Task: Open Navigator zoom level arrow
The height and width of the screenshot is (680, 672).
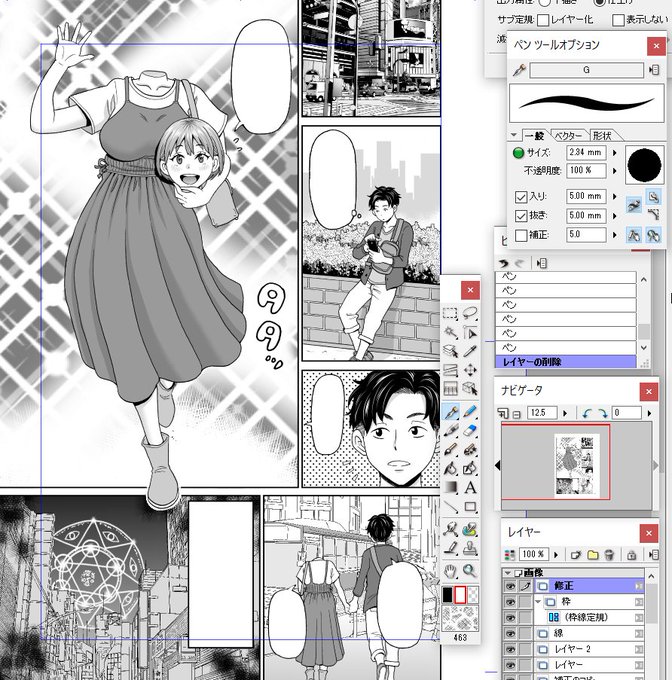Action: tap(564, 413)
